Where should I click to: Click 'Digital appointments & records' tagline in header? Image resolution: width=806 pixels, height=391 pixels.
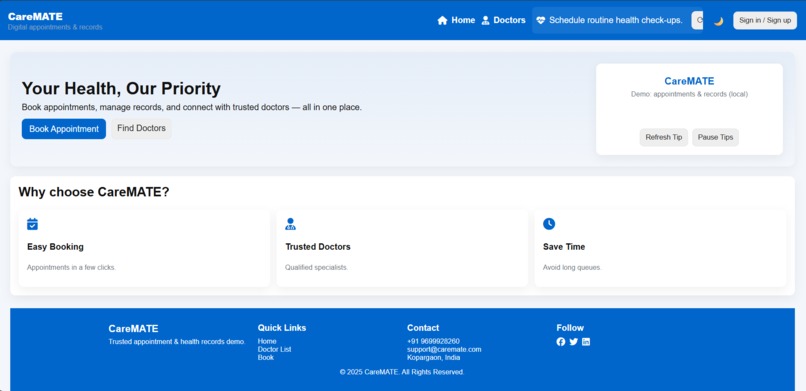coord(55,27)
